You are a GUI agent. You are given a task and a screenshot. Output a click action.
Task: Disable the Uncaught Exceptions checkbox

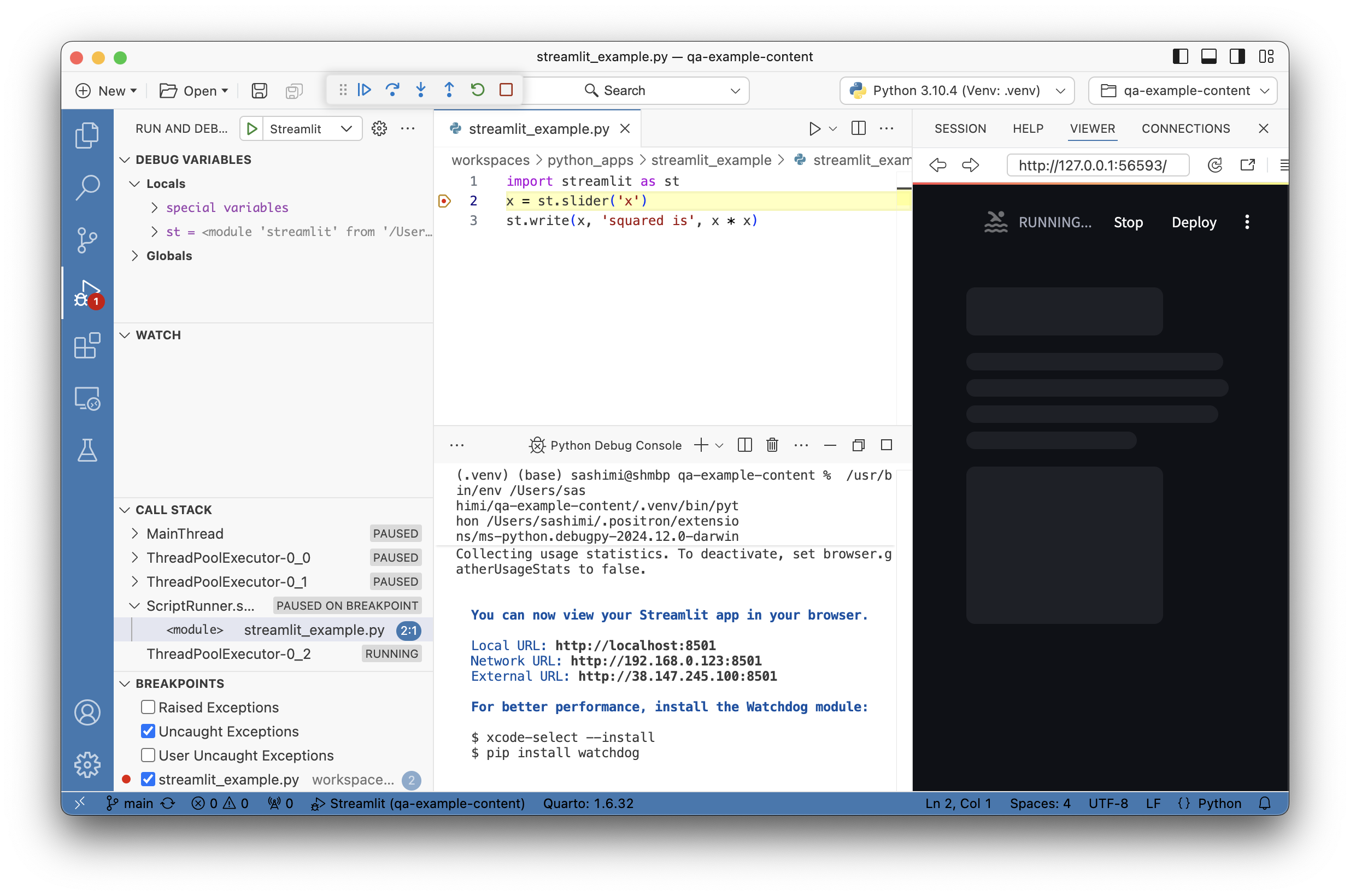(x=148, y=731)
